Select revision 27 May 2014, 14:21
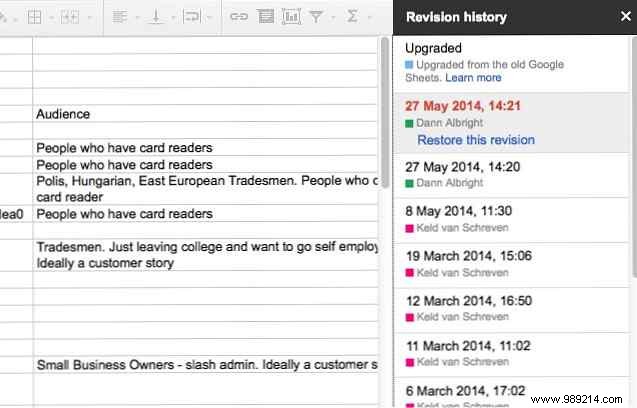Screen dimensions: 637x408 [x=511, y=123]
